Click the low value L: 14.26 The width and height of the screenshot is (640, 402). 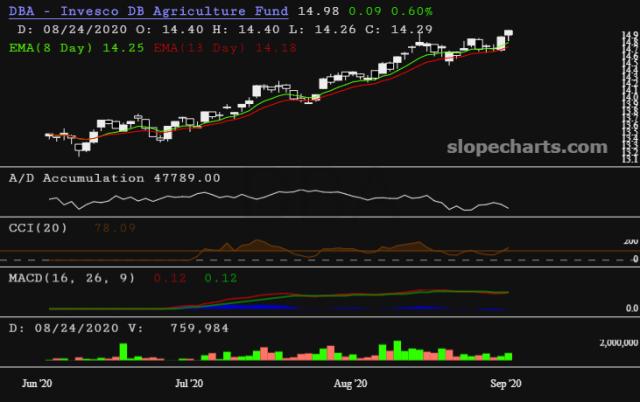coord(322,29)
